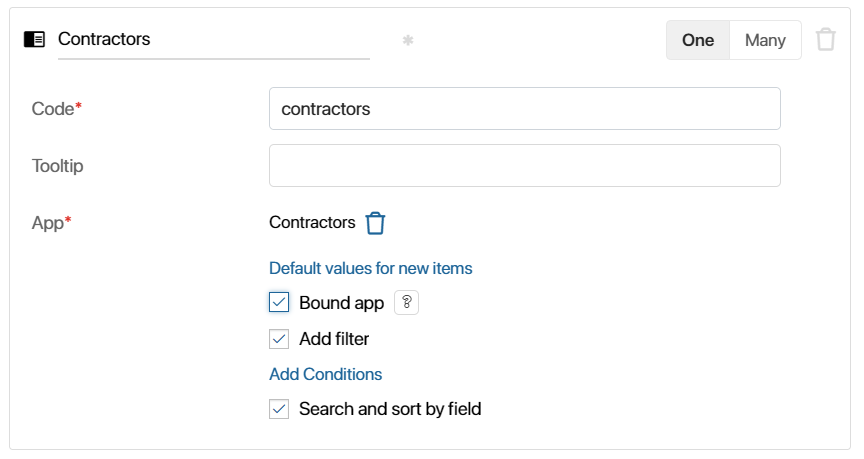Click the 'App' field label
864x459 pixels.
pyautogui.click(x=48, y=223)
